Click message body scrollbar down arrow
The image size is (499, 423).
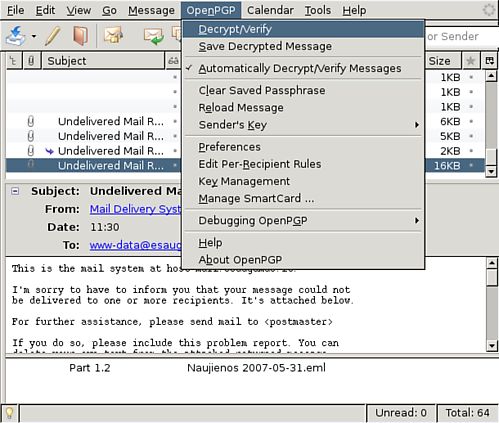(x=492, y=346)
